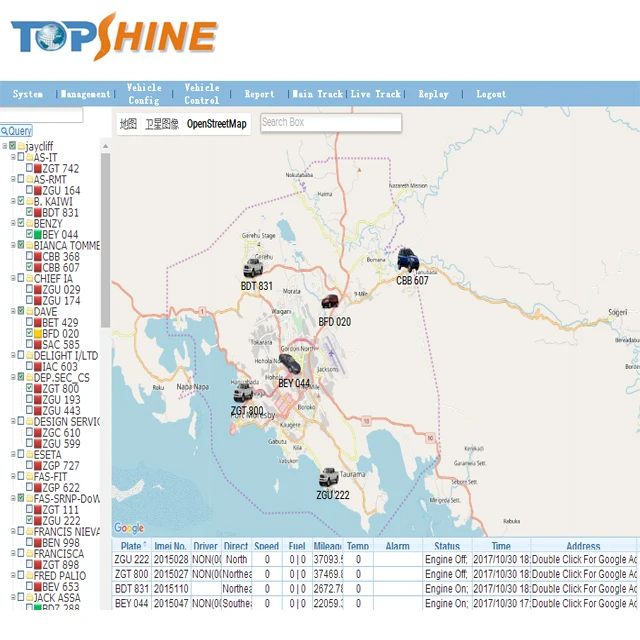This screenshot has height=640, width=640.
Task: Collapse the DESIGN SERVIC group node
Action: 13,421
